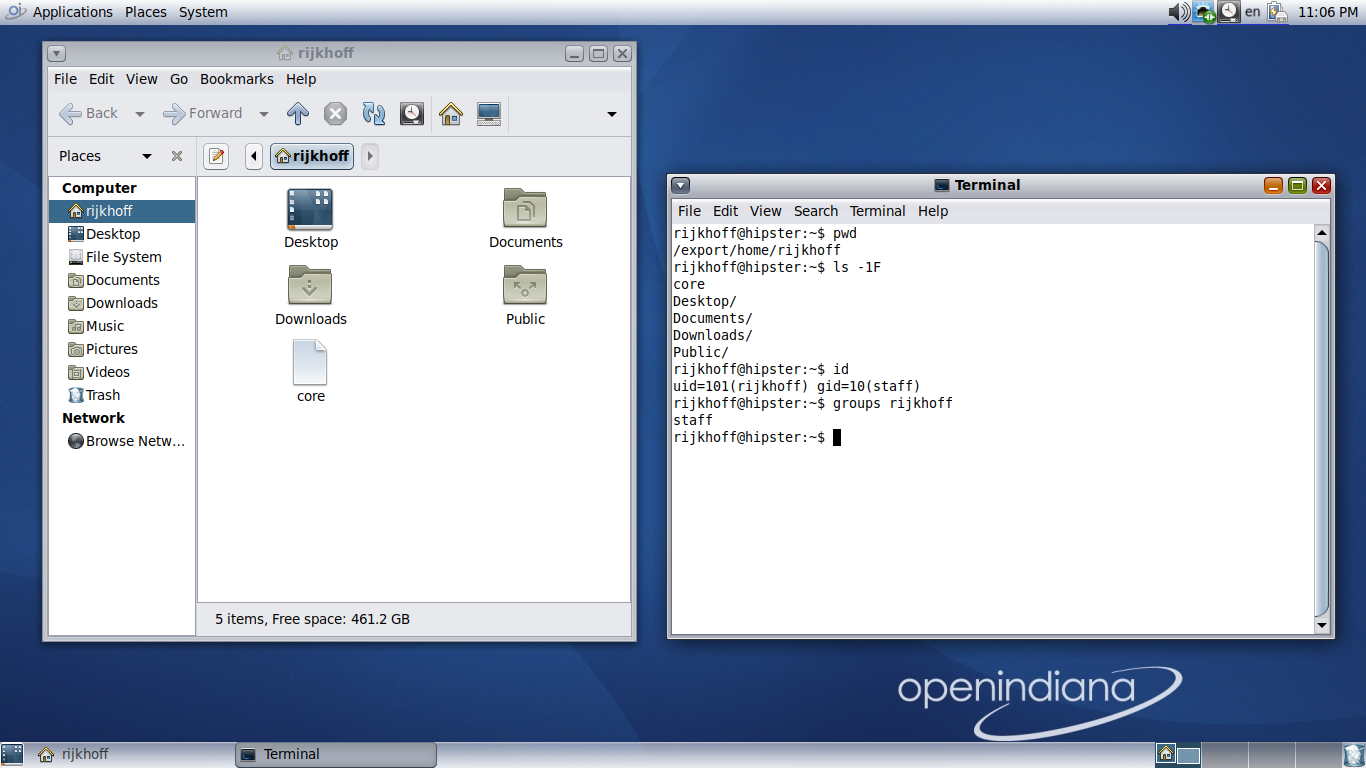Open the Back history dropdown arrow

(140, 114)
